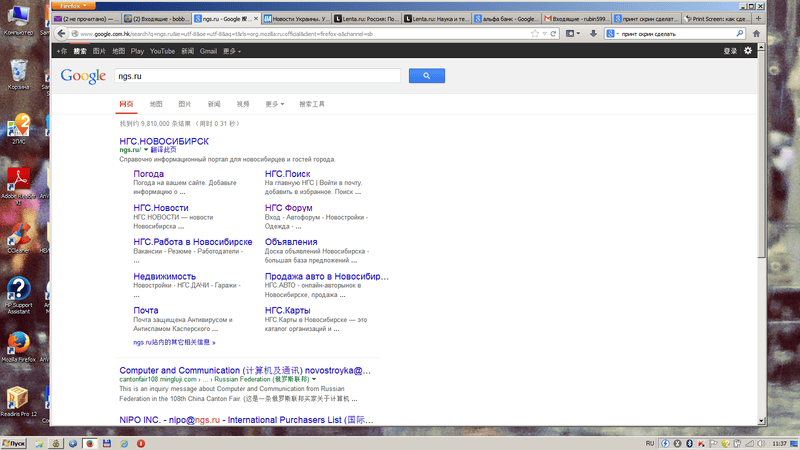This screenshot has height=450, width=800.
Task: Click the floppy disk save icon in the taskbar
Action: click(x=107, y=443)
